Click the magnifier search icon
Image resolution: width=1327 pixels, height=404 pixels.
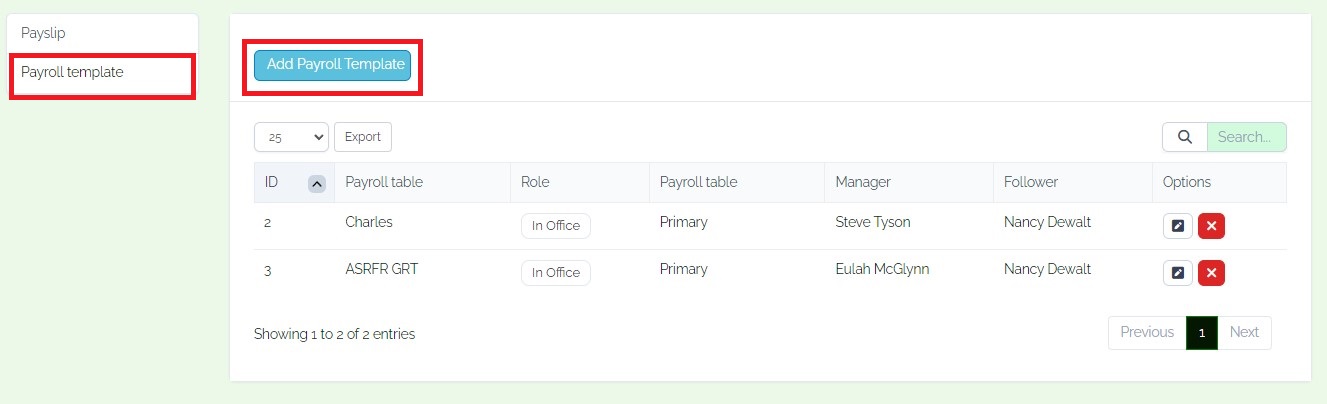click(x=1185, y=137)
